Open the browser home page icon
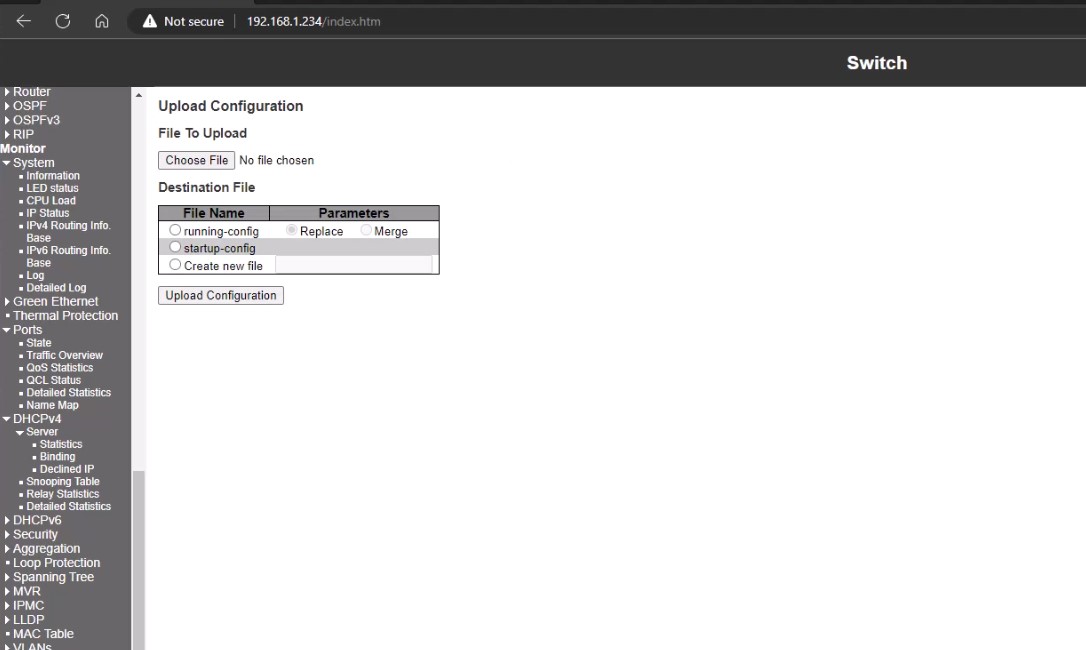1086x650 pixels. point(102,21)
